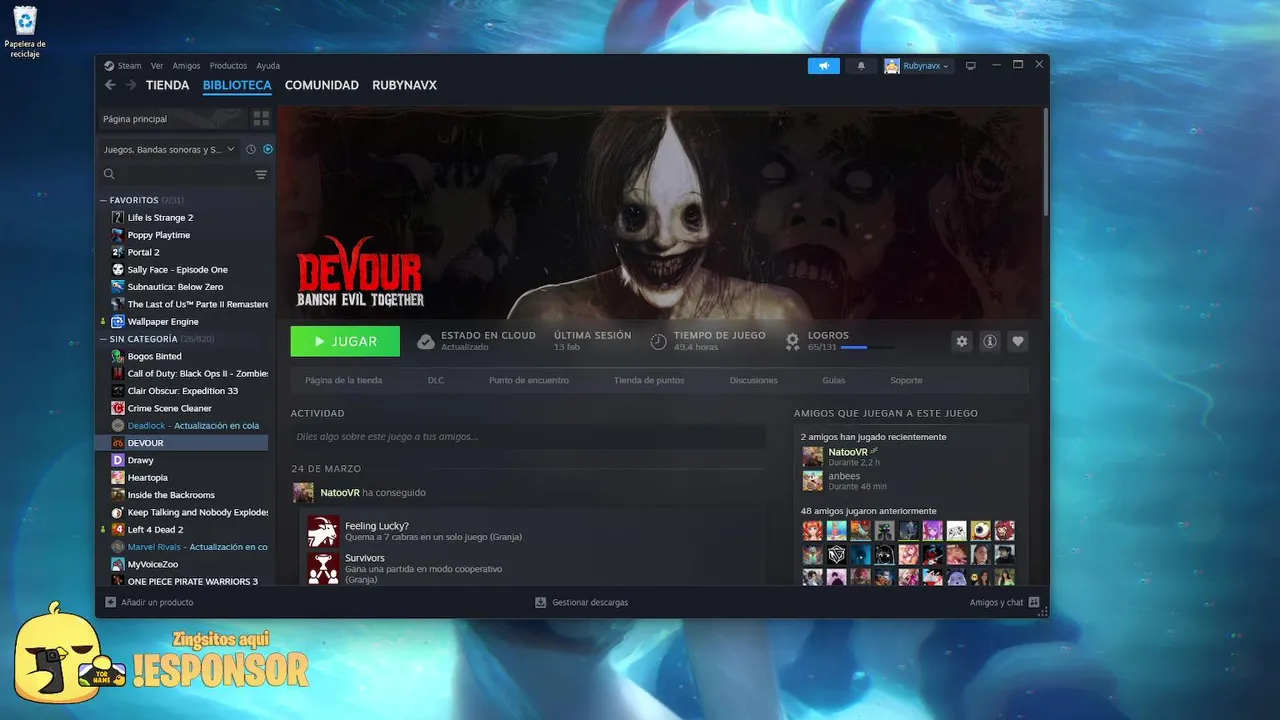Open DEVOUR game info icon
This screenshot has width=1280, height=720.
coord(990,341)
